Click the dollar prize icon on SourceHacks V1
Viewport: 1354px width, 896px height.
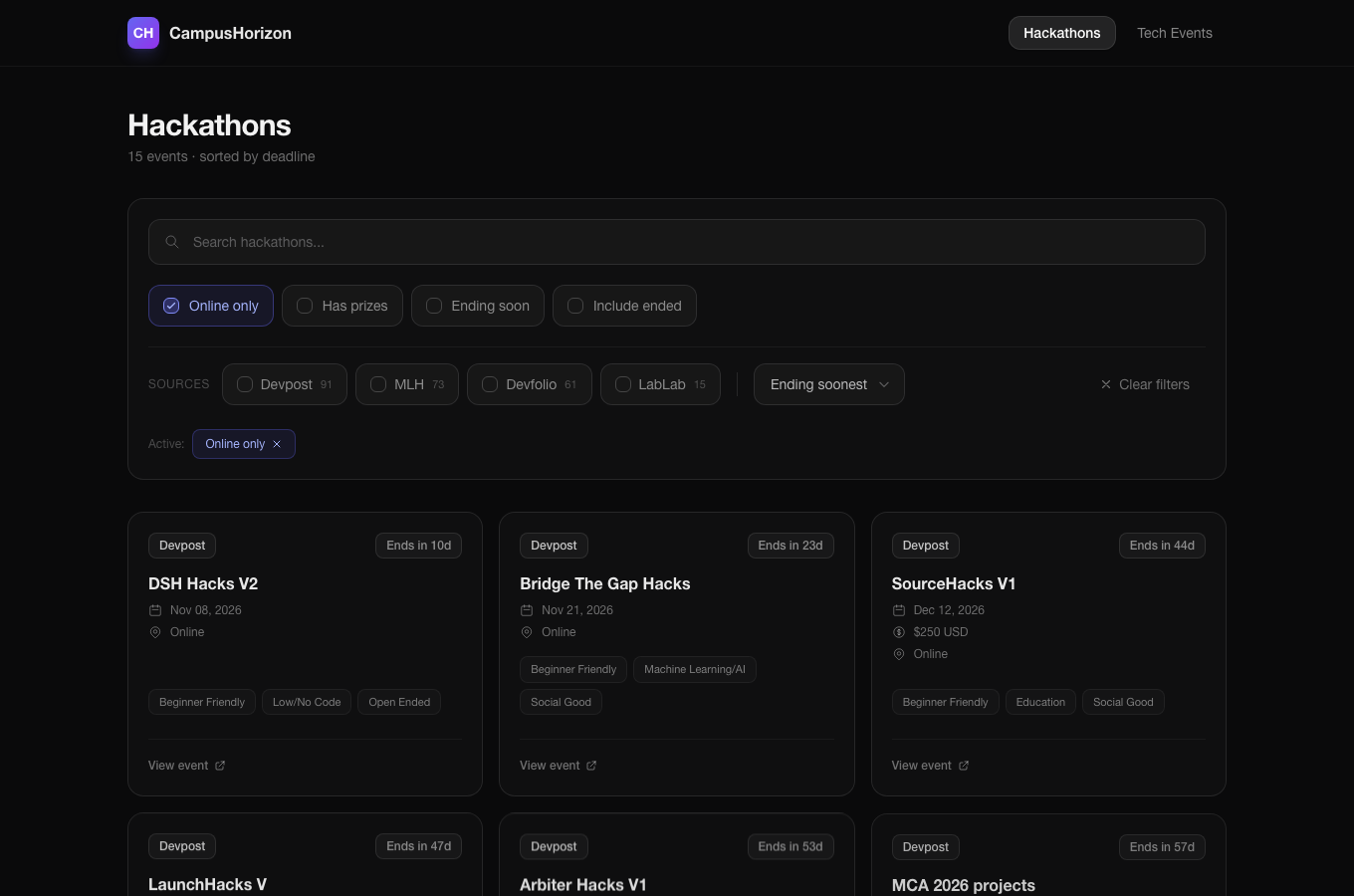point(899,632)
